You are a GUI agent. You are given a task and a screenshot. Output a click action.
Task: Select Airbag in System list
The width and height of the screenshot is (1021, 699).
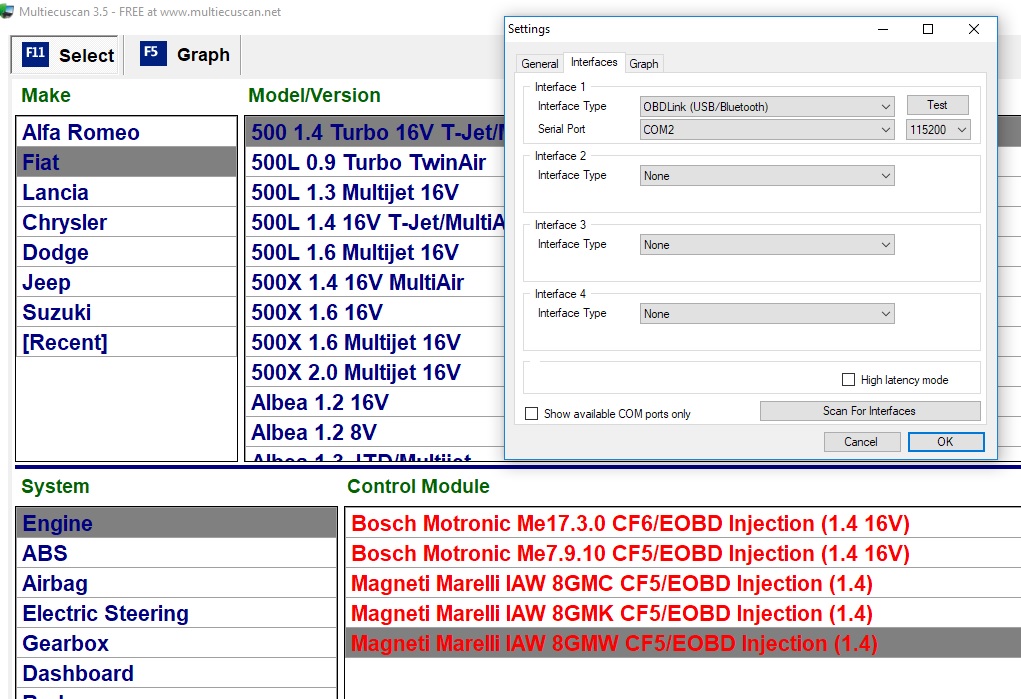coord(176,583)
